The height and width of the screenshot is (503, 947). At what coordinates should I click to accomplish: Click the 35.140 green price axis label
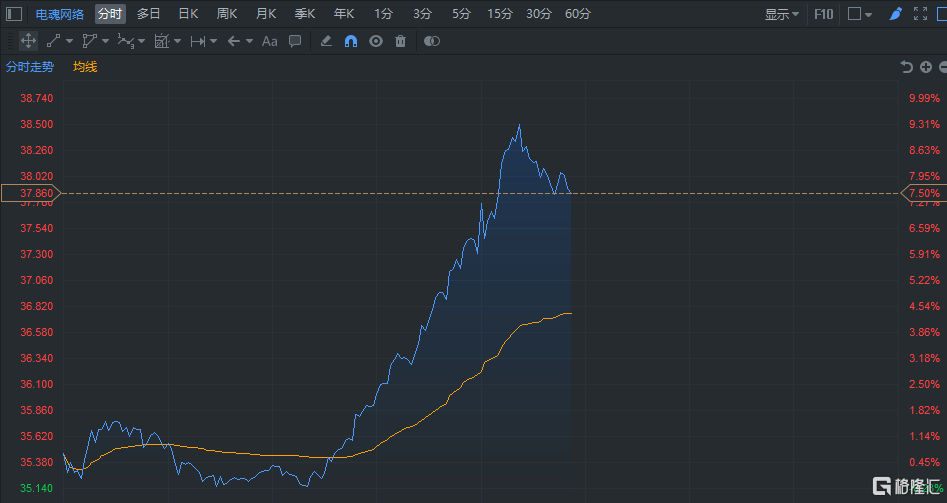click(36, 488)
